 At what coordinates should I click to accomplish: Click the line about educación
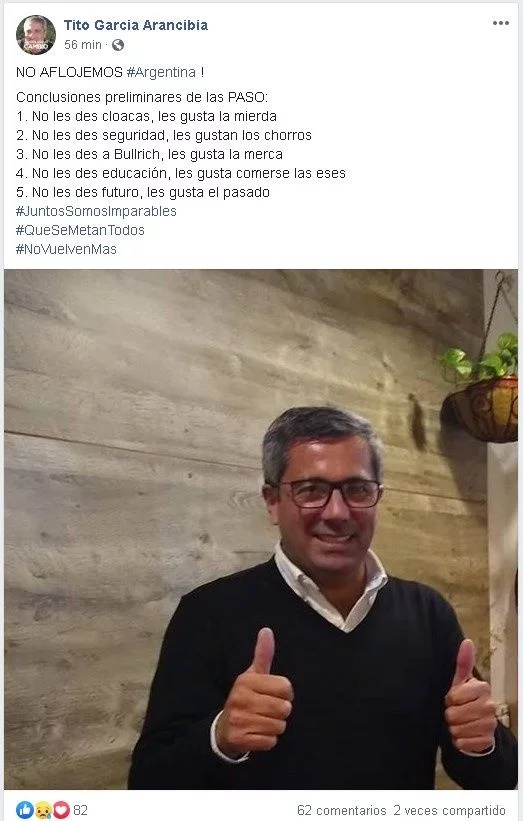(x=181, y=173)
